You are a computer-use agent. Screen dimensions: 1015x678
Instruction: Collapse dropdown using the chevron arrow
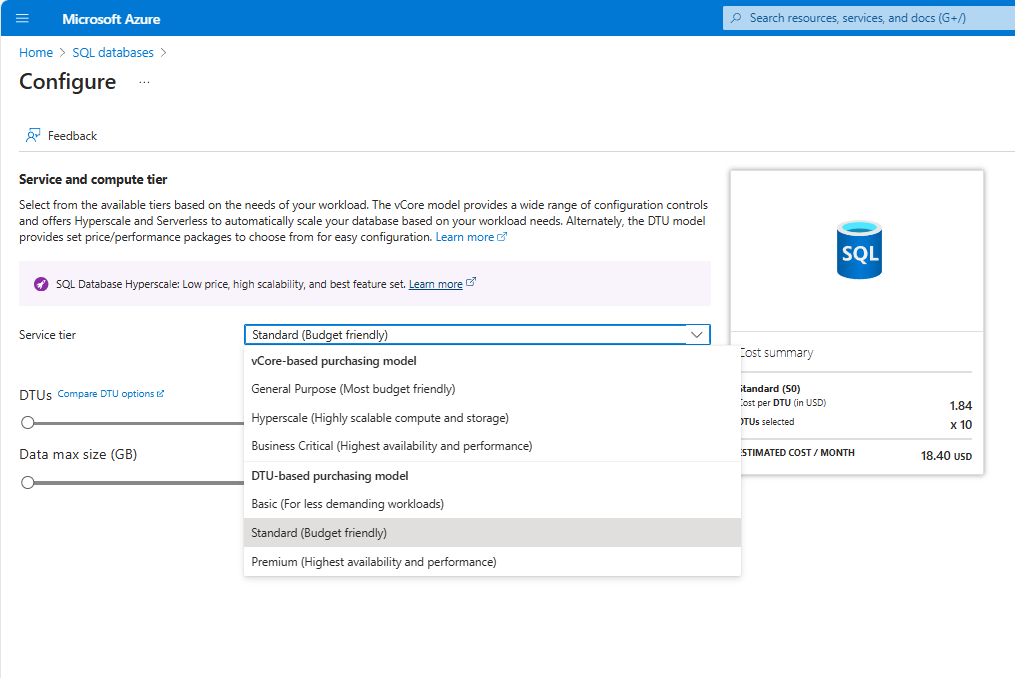point(697,335)
